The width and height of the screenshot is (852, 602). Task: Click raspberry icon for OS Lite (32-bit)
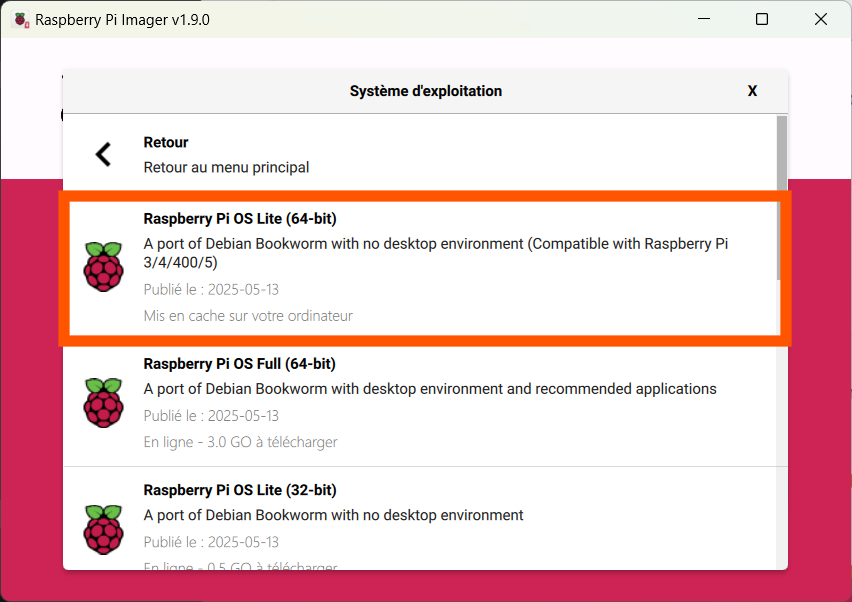pyautogui.click(x=103, y=529)
